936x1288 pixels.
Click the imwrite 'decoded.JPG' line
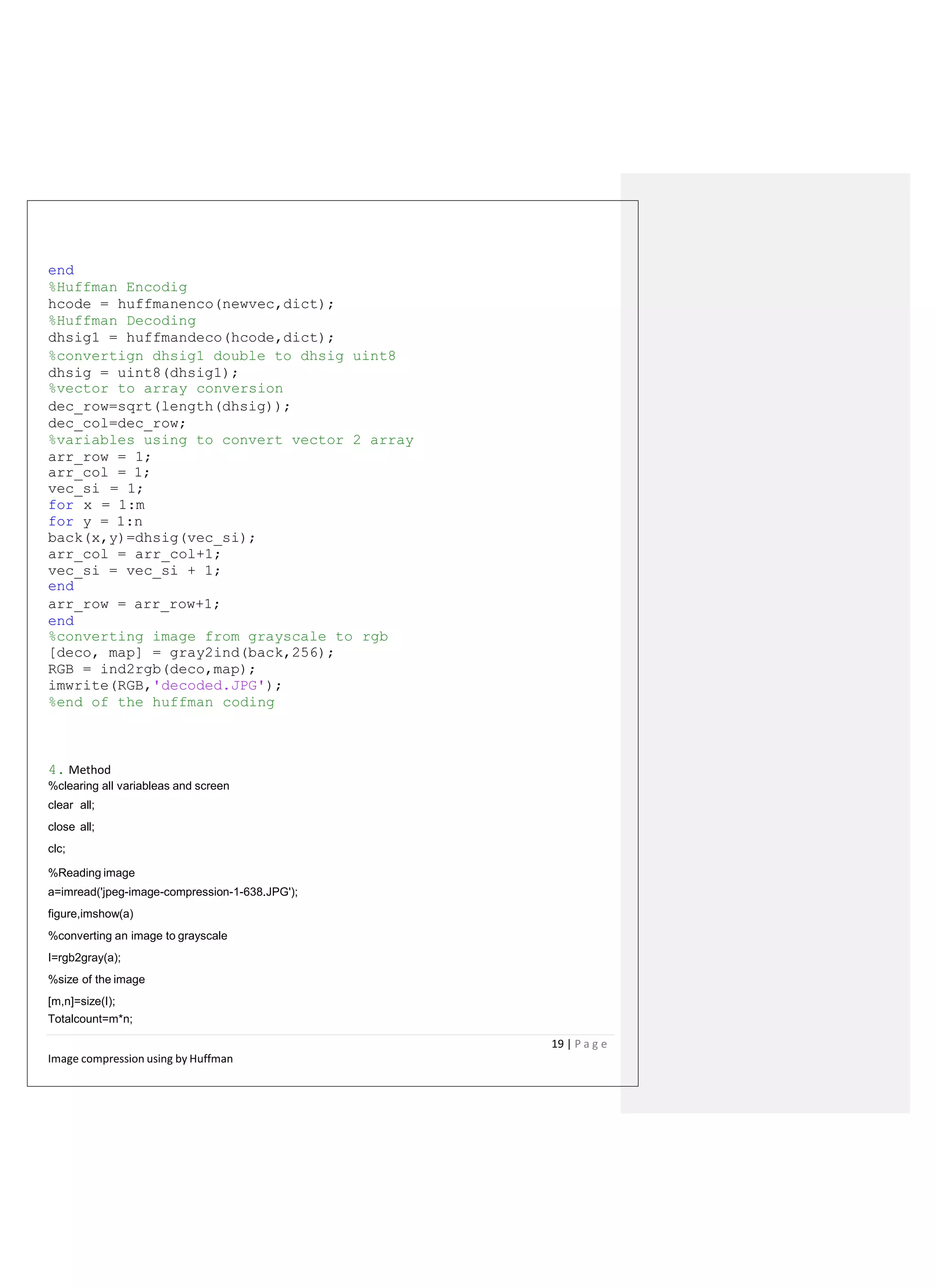click(x=165, y=686)
